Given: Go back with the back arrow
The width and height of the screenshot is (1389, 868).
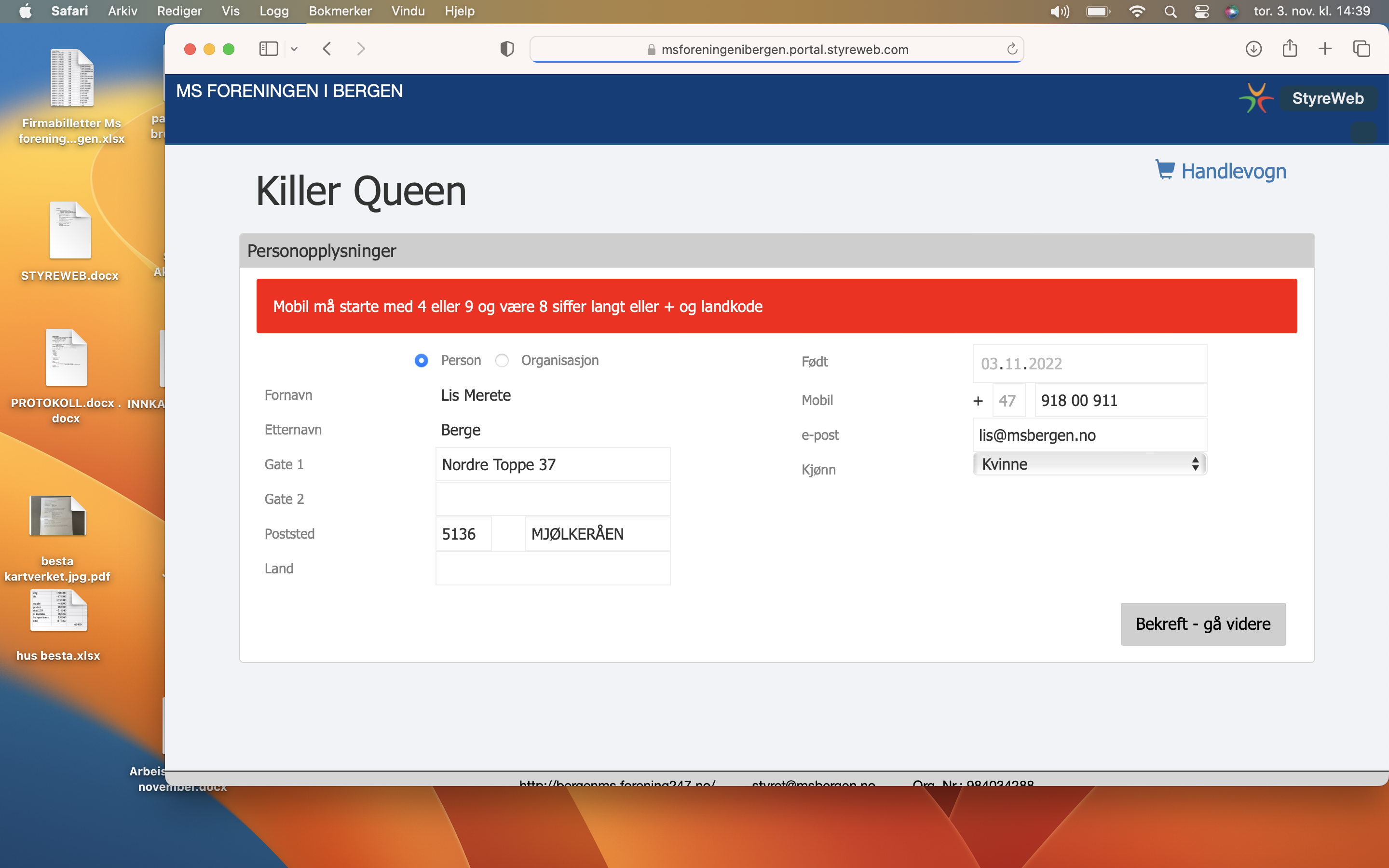Looking at the screenshot, I should coord(327,49).
